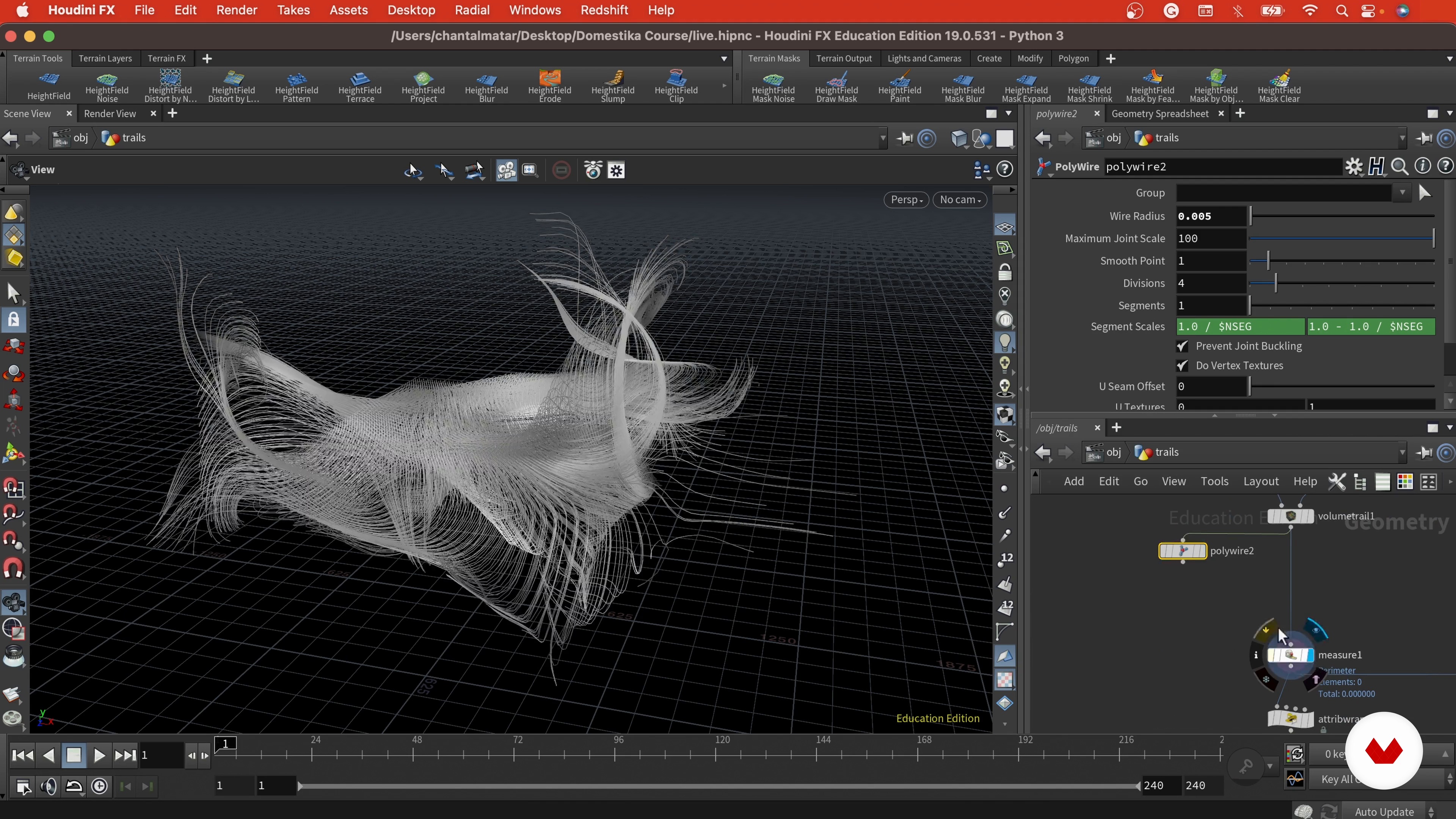
Task: Open the parameter gear menu for polywire2
Action: [x=1354, y=167]
